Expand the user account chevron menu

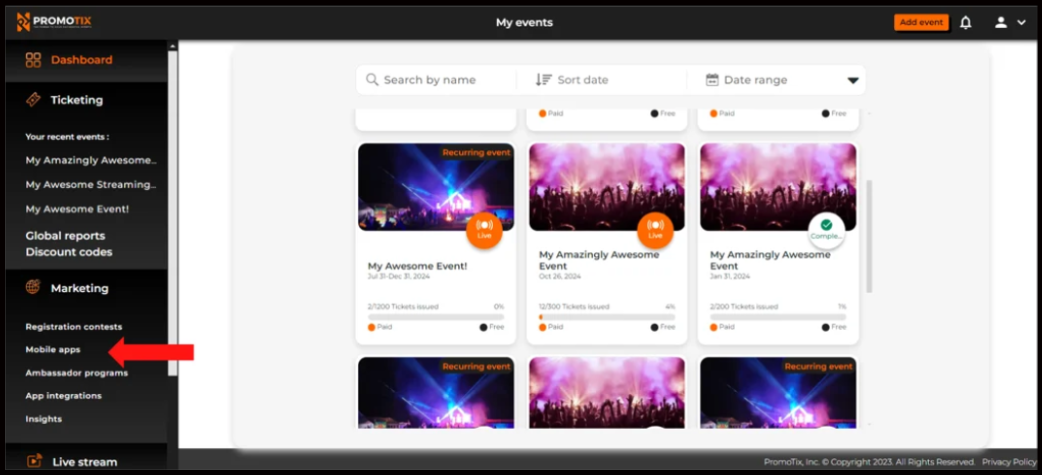[1021, 23]
